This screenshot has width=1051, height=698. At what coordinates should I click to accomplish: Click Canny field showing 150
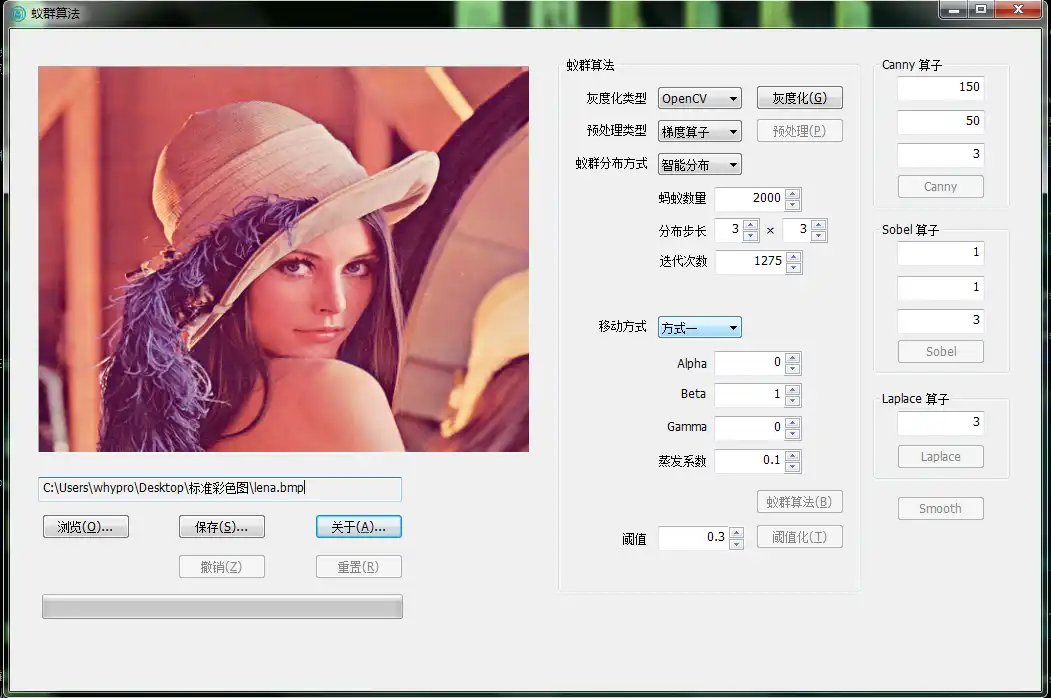coord(940,88)
